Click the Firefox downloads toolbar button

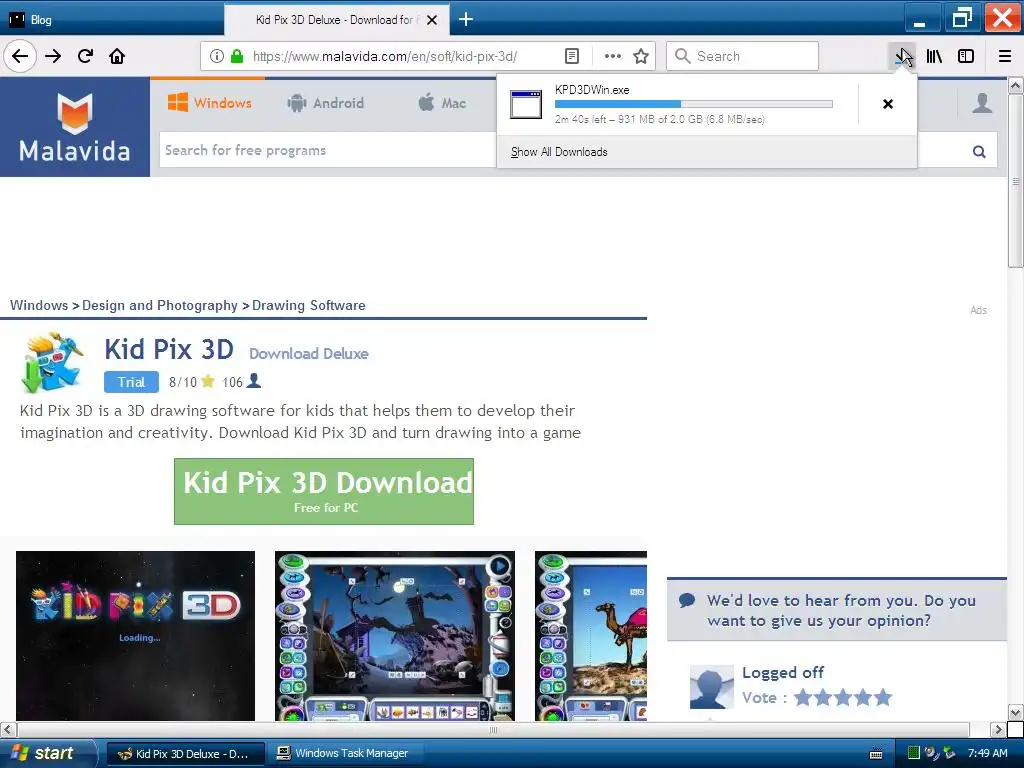pos(903,56)
